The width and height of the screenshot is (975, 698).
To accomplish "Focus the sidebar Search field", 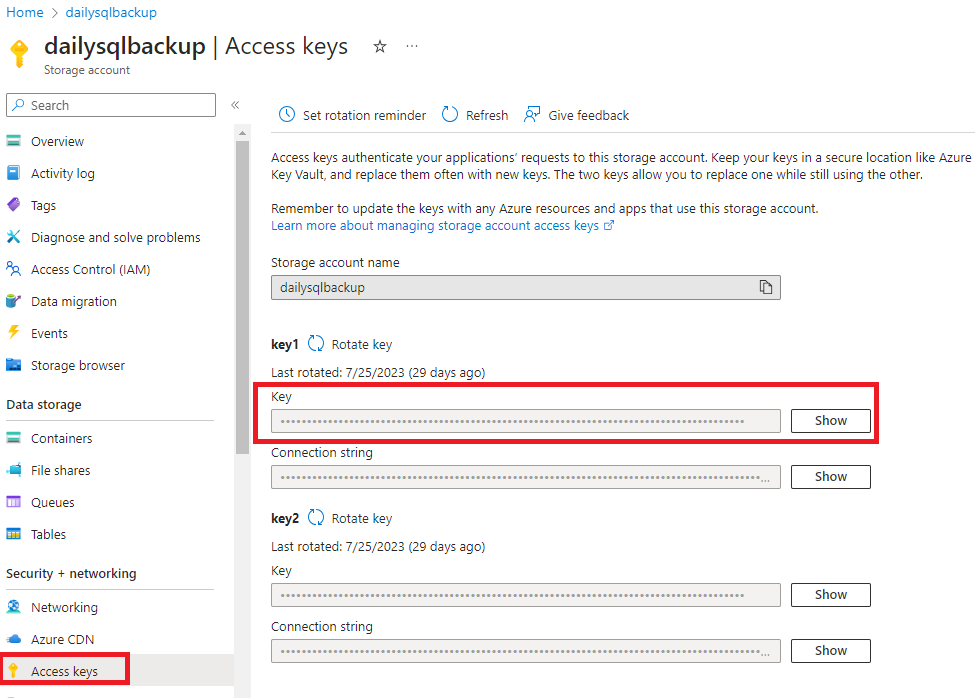I will click(111, 105).
